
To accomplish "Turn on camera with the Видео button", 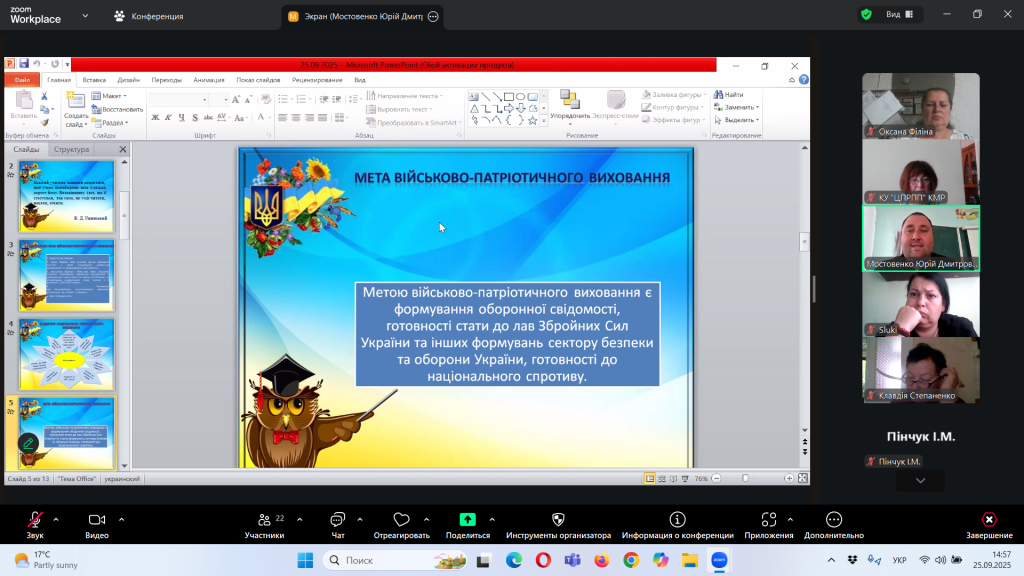I will point(97,520).
